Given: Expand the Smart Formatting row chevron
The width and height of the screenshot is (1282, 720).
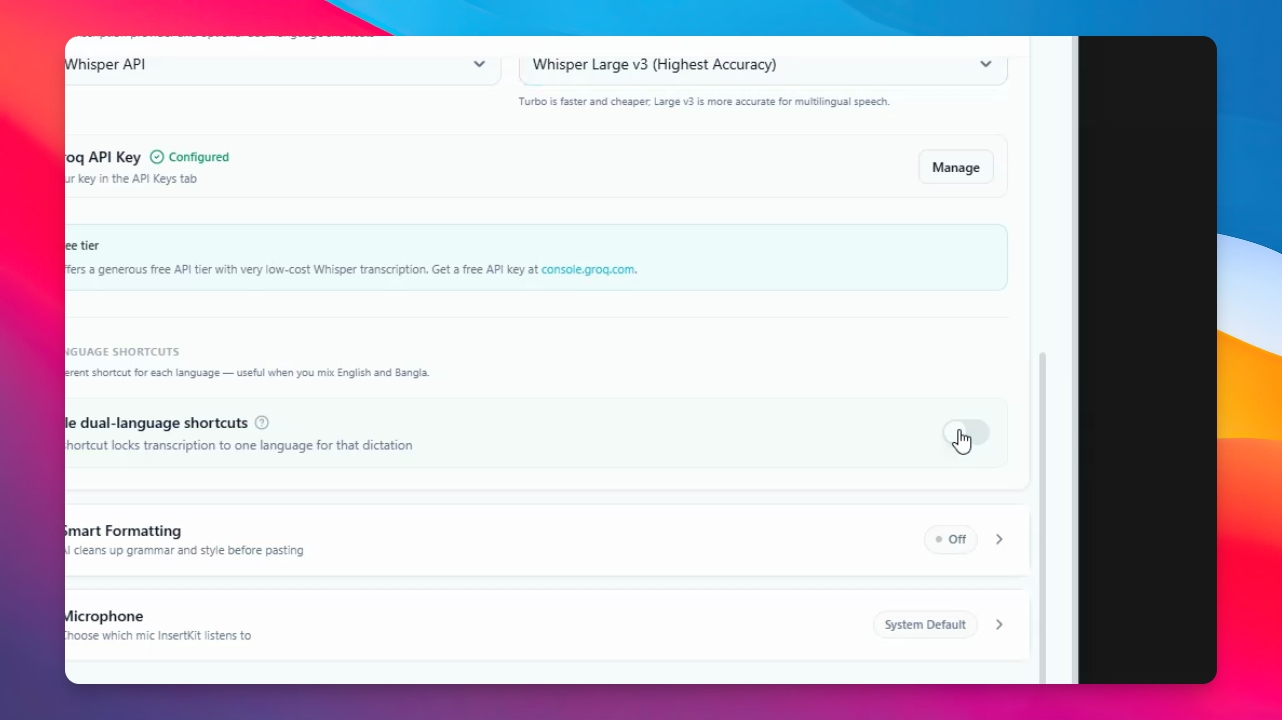Looking at the screenshot, I should tap(999, 539).
